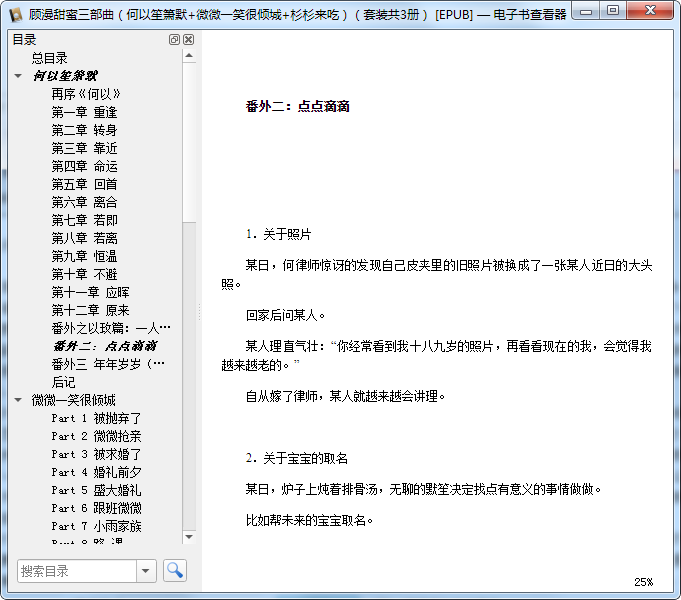Click the TOC vertical scrollbar thumb
The height and width of the screenshot is (600, 681).
(x=189, y=143)
